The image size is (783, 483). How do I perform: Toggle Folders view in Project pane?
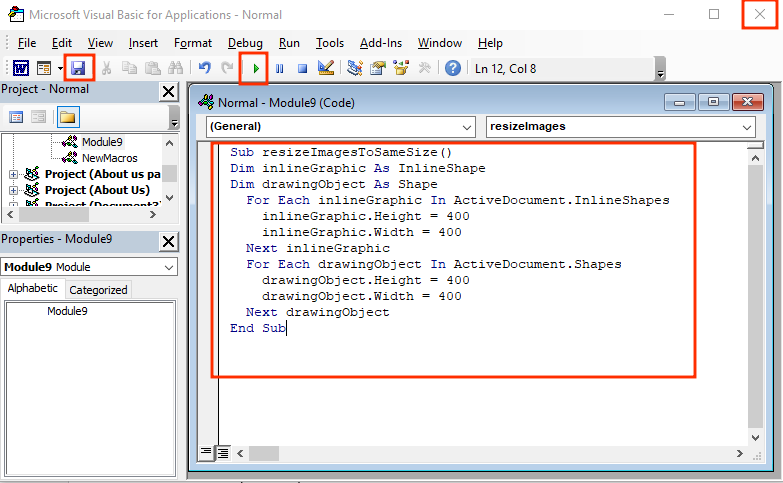(68, 117)
